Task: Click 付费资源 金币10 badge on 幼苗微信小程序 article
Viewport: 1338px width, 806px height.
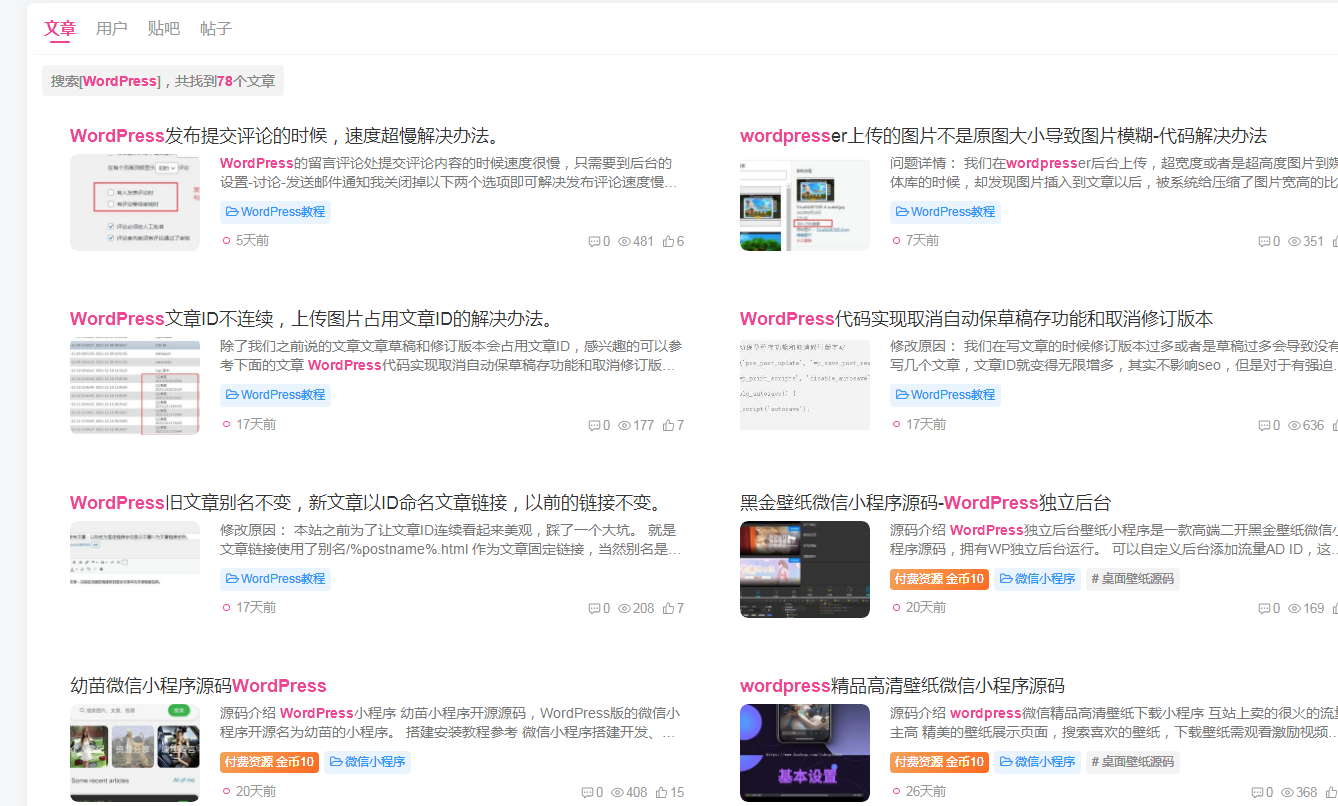Action: click(x=269, y=762)
